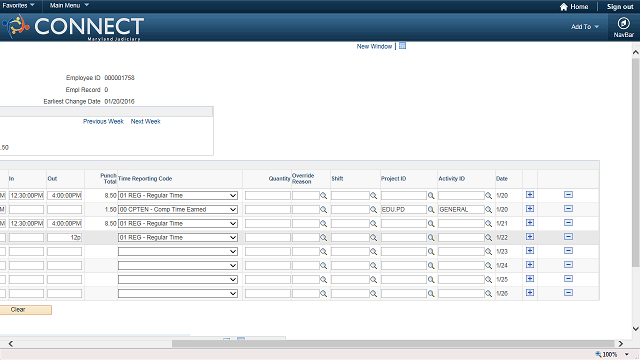Add a row for date 1/23

[530, 251]
